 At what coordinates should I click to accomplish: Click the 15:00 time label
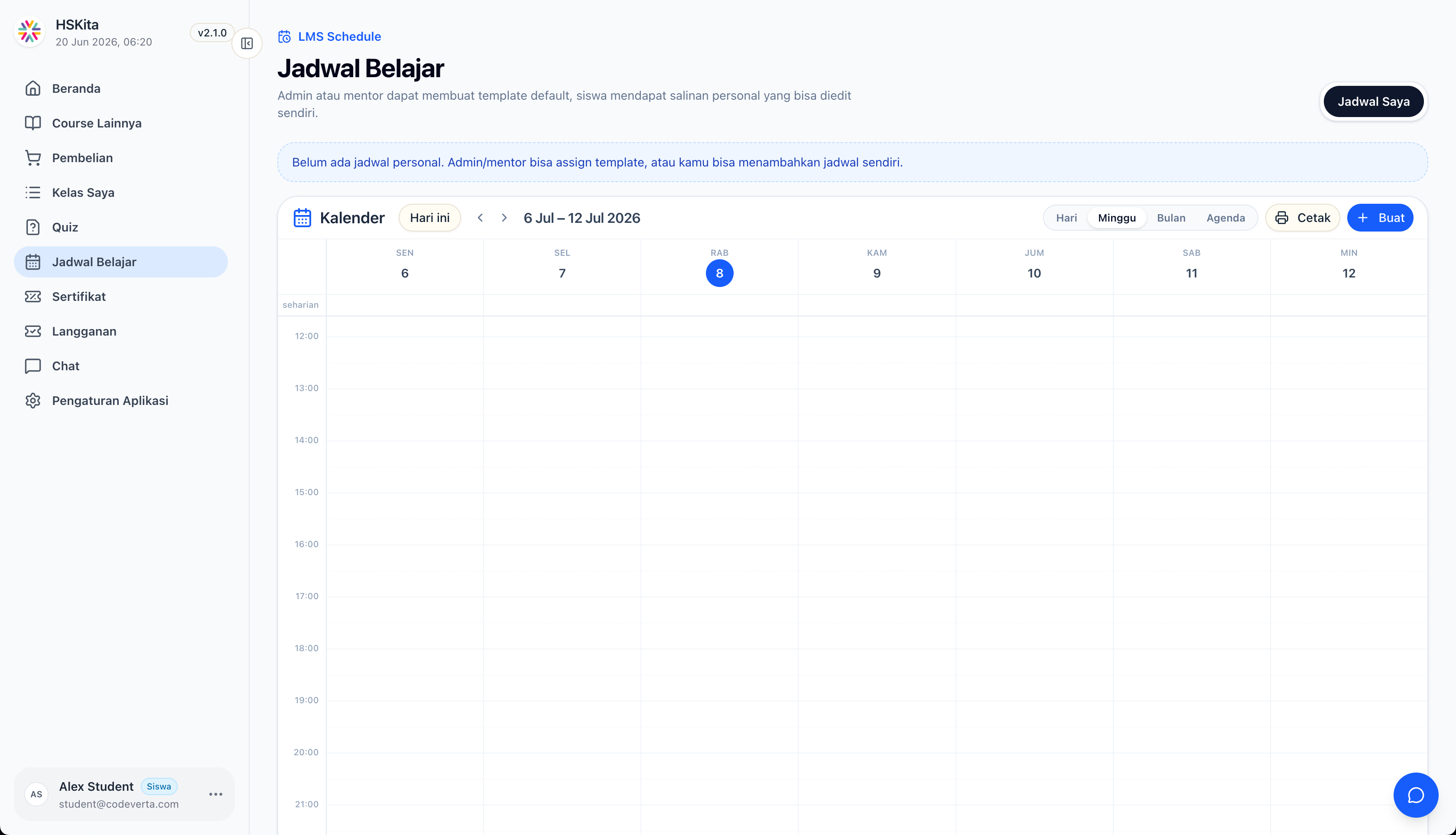(x=307, y=492)
